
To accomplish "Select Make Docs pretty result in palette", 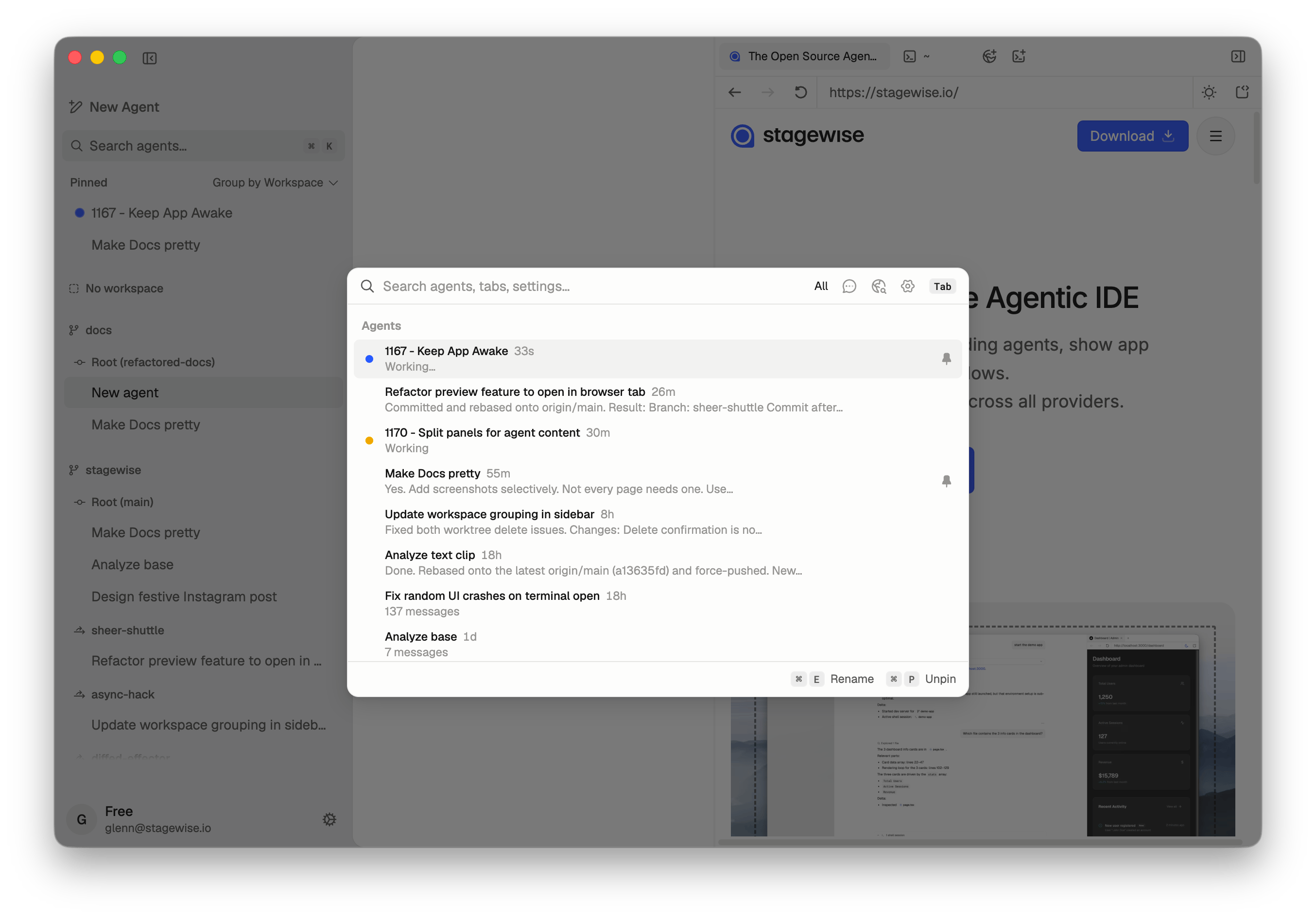I will pyautogui.click(x=658, y=481).
